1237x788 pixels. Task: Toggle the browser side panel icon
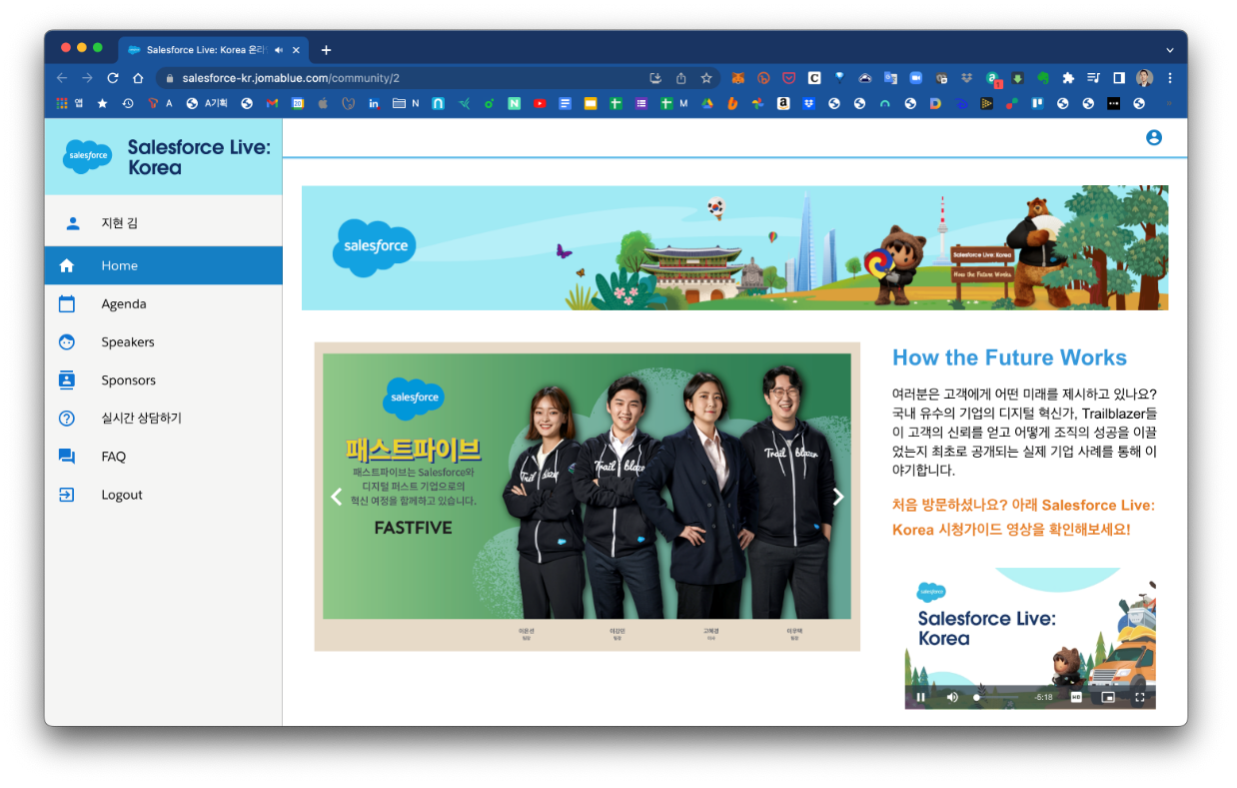pos(1119,78)
